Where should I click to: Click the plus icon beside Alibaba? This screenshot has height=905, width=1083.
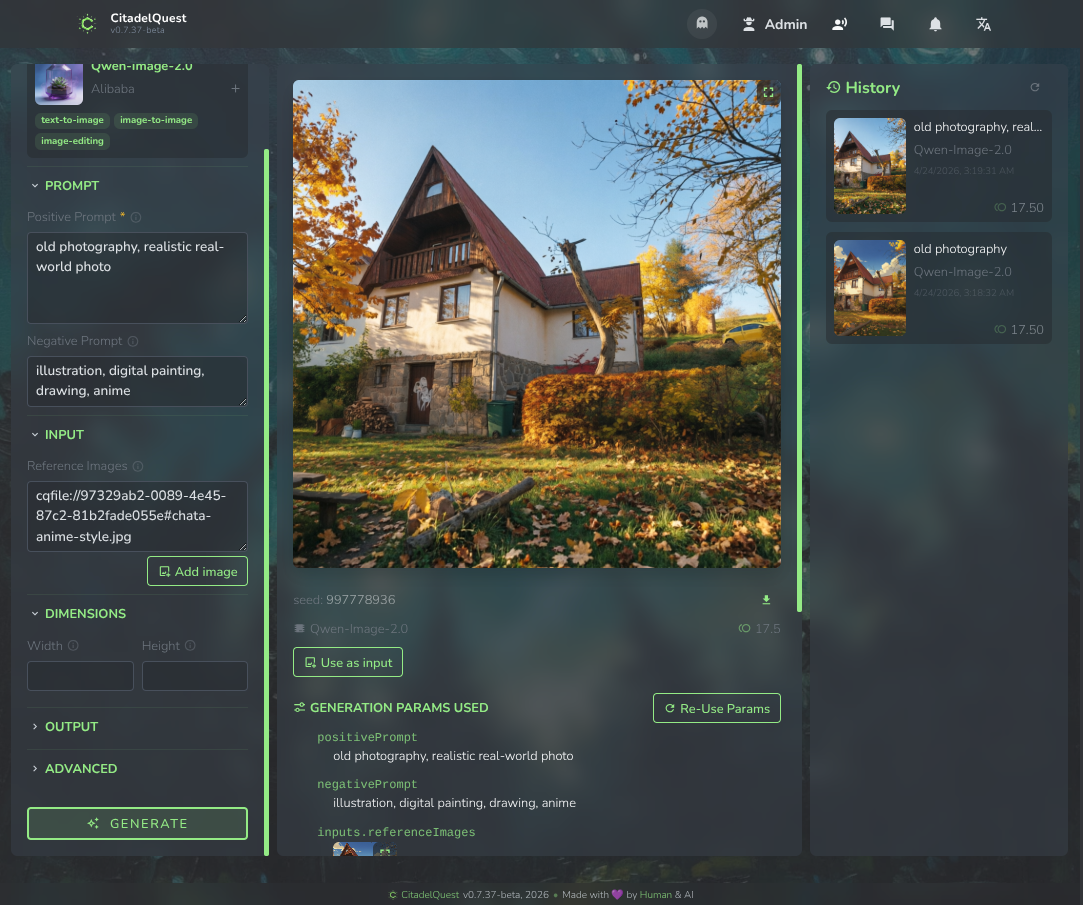[x=236, y=88]
